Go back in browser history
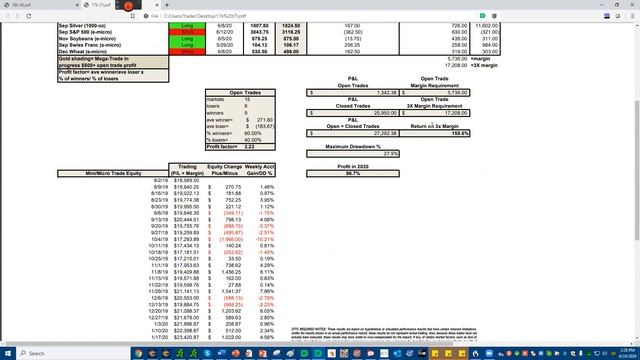640x360 pixels. click(x=7, y=16)
